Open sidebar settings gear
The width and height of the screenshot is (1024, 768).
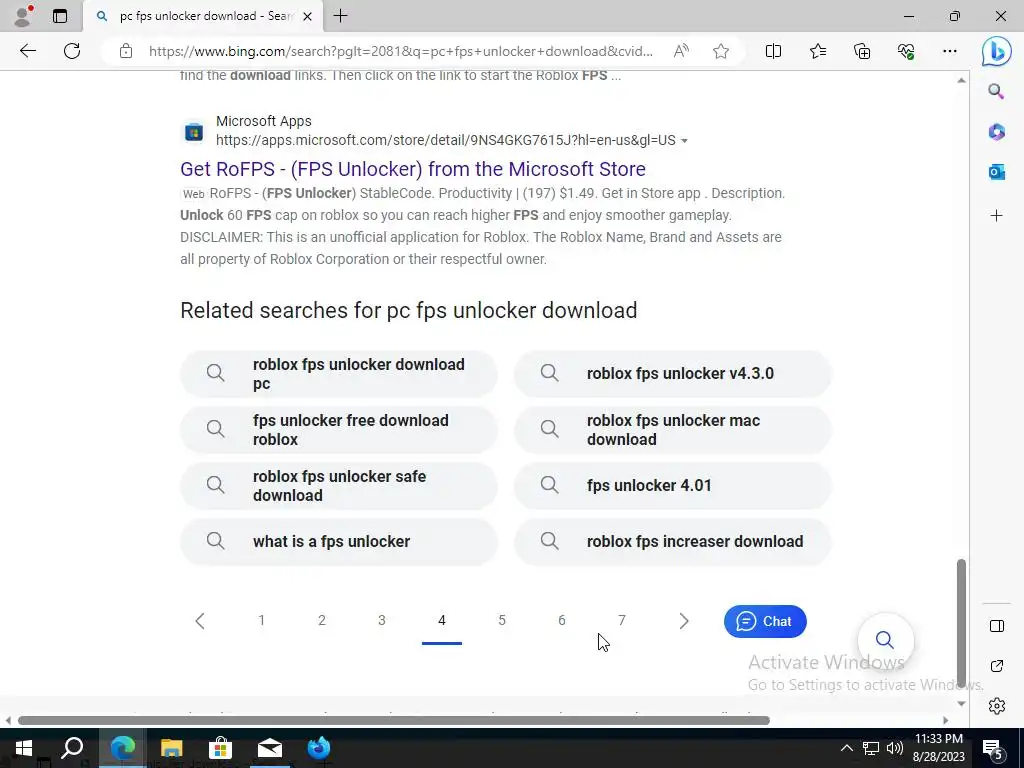click(x=997, y=705)
